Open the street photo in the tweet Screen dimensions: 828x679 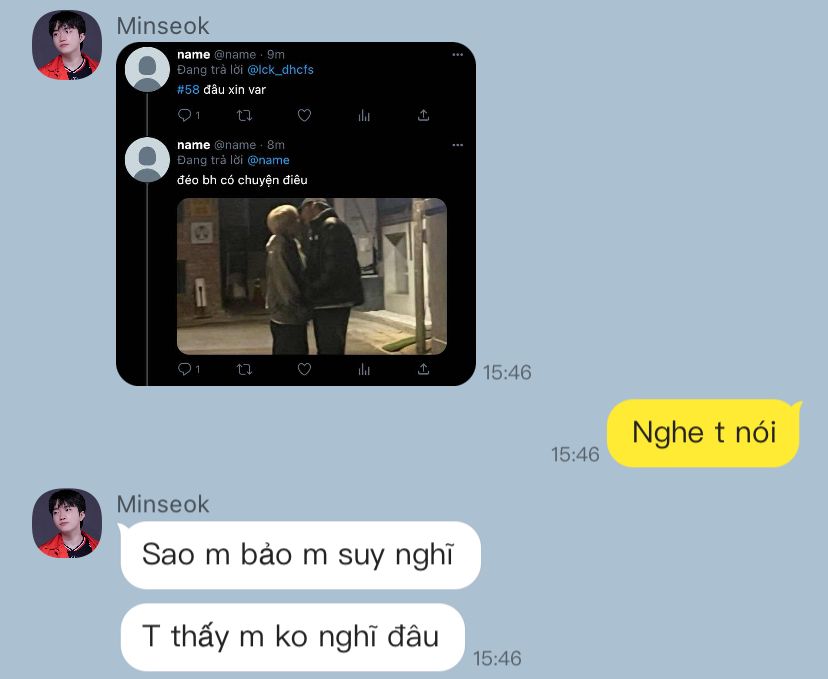(x=312, y=276)
